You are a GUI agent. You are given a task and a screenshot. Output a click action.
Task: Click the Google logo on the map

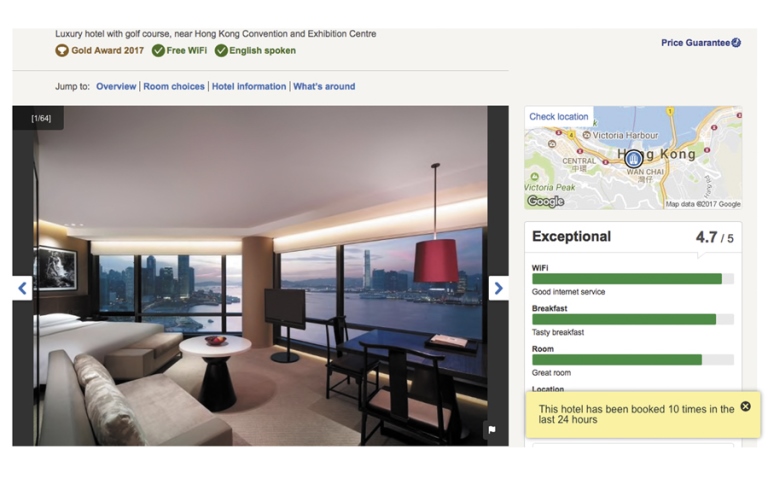pos(545,201)
